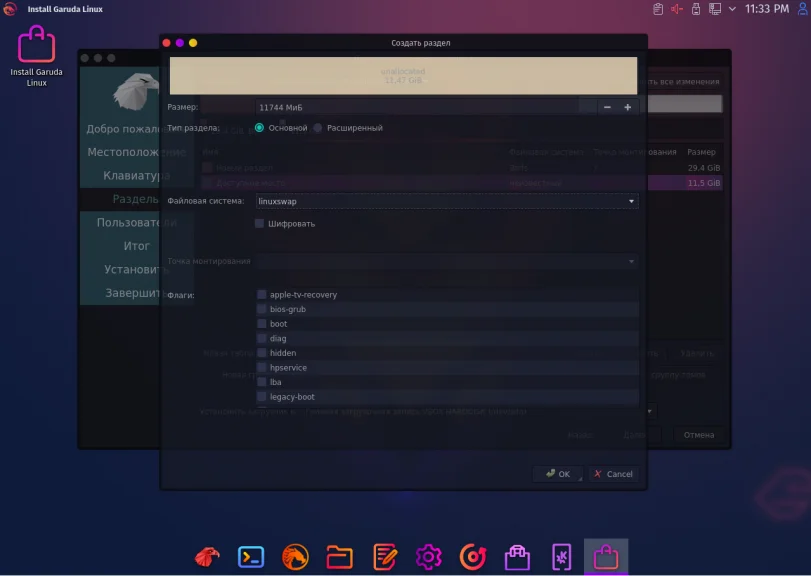Check the bios-grub flag checkbox
The height and width of the screenshot is (576, 811).
click(260, 309)
